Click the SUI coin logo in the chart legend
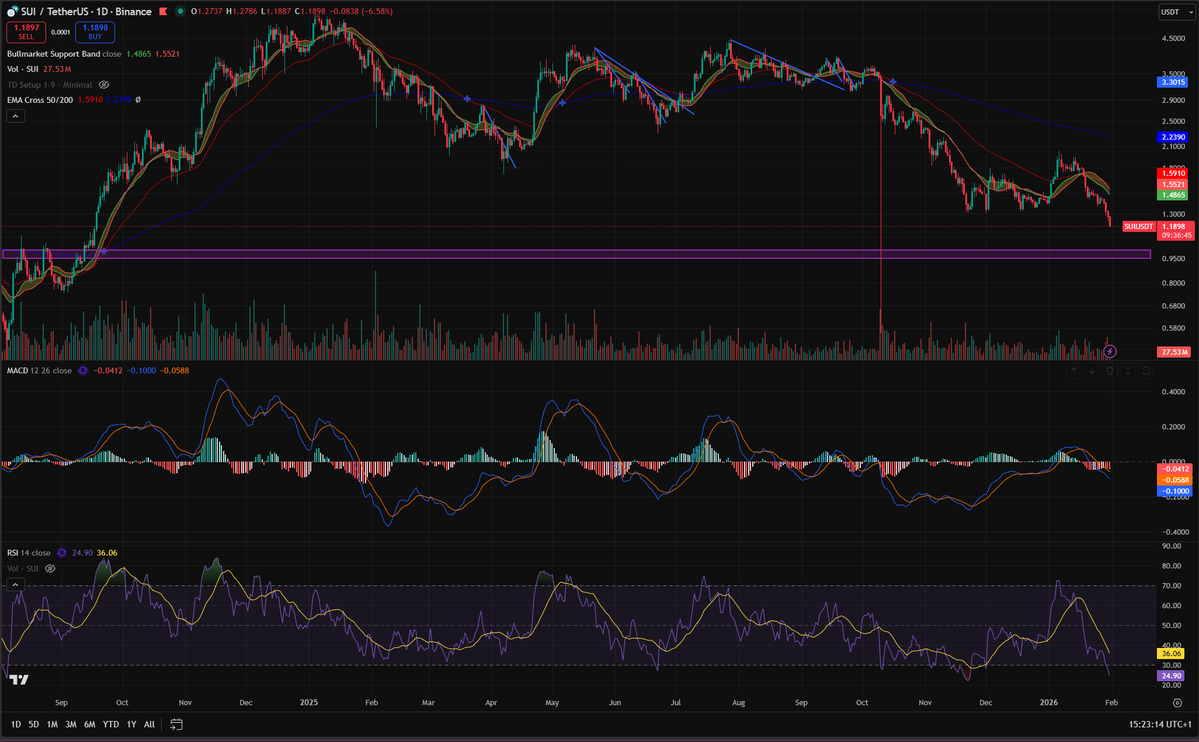1199x742 pixels. 10,12
